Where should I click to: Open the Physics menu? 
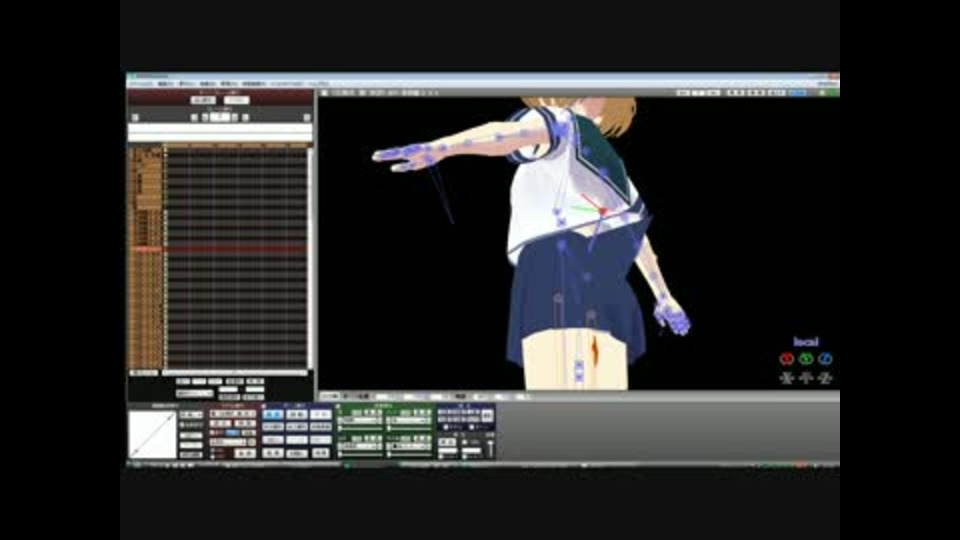[253, 84]
